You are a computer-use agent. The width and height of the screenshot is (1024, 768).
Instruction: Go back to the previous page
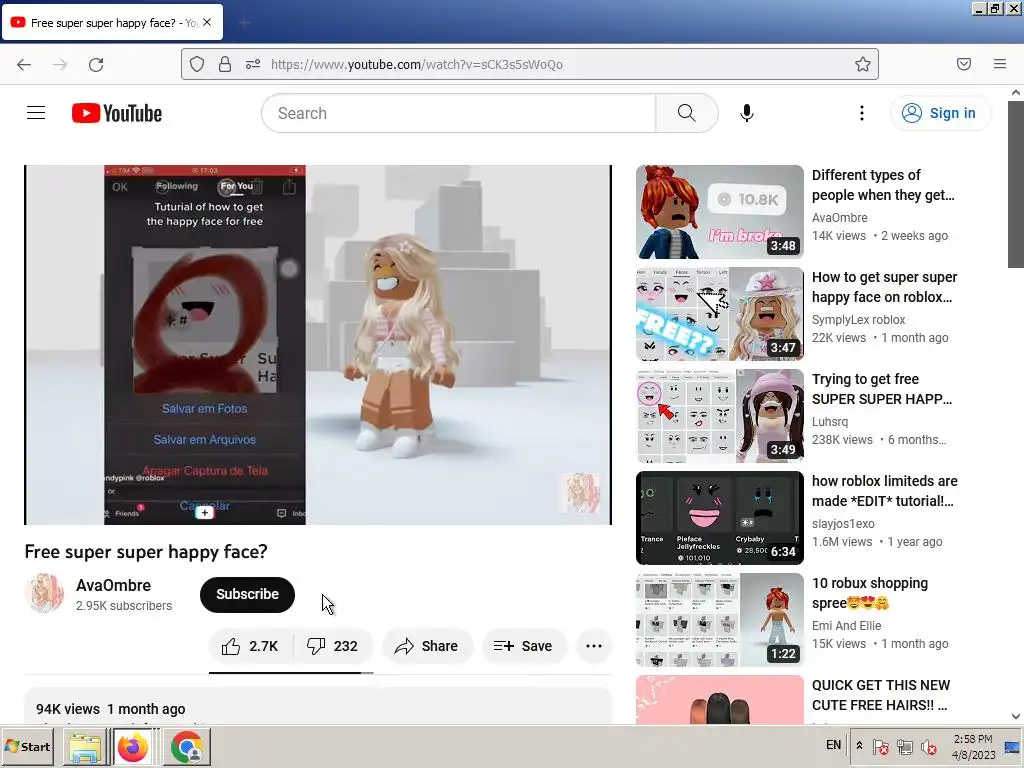pyautogui.click(x=24, y=65)
